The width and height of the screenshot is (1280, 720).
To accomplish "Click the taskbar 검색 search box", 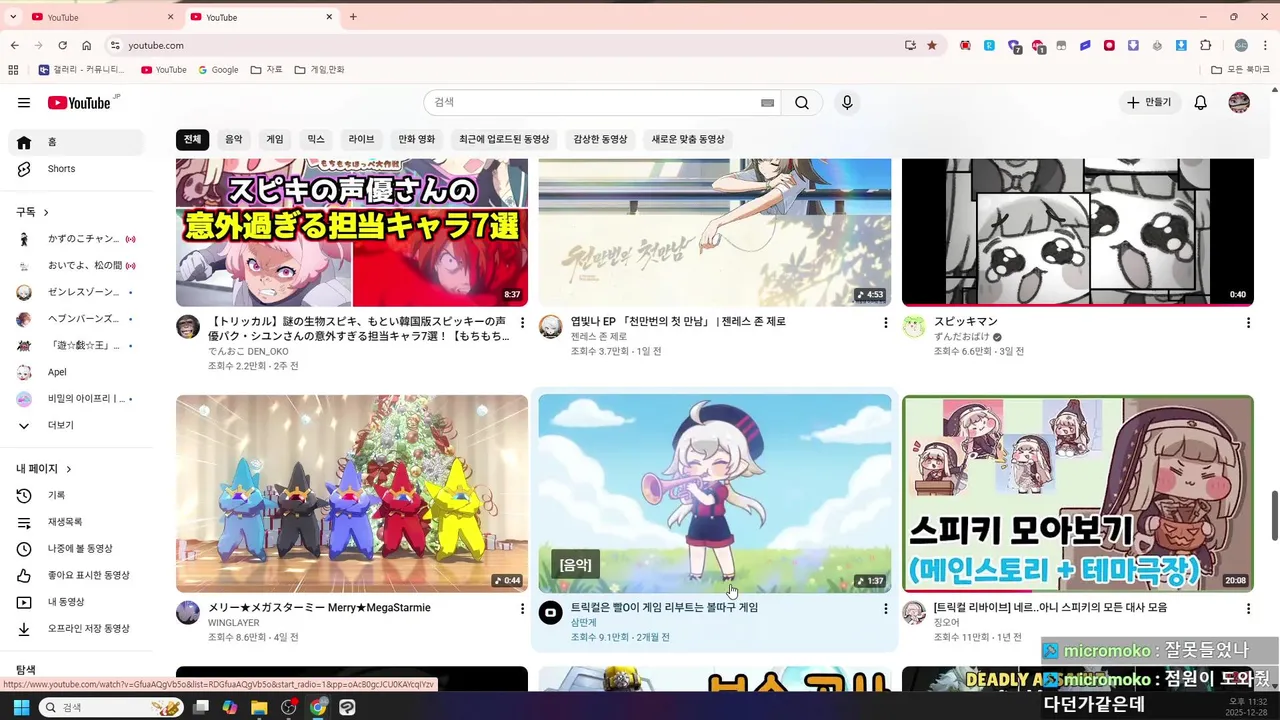I will click(110, 707).
